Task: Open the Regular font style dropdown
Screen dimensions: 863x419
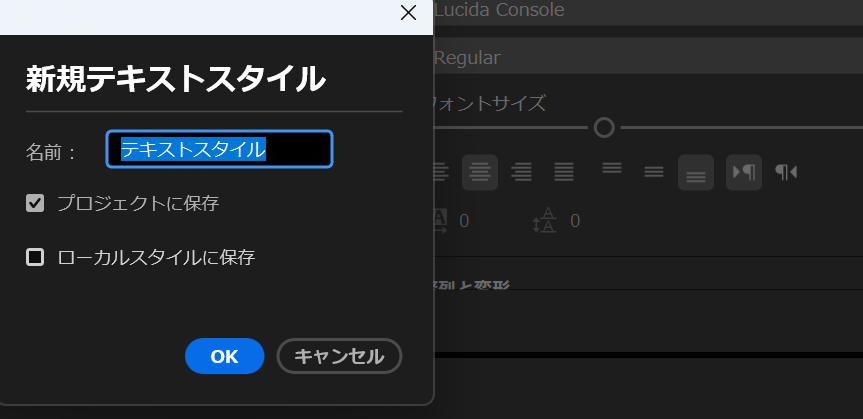Action: tap(640, 58)
